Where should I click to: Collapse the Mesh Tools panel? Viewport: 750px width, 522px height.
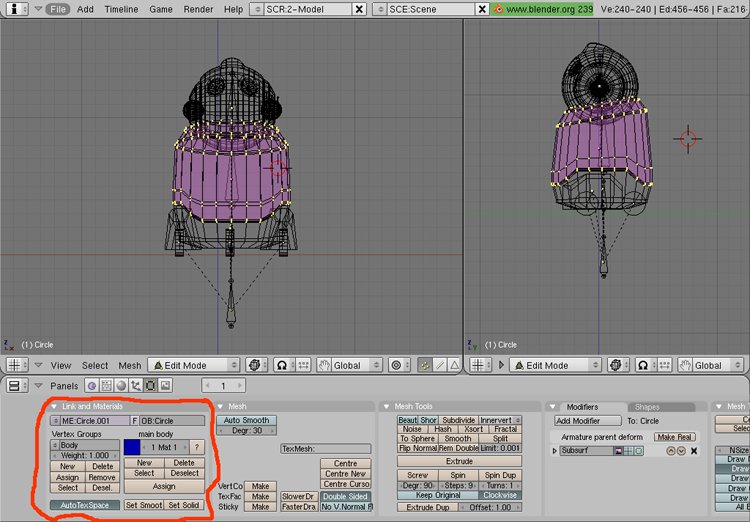386,406
